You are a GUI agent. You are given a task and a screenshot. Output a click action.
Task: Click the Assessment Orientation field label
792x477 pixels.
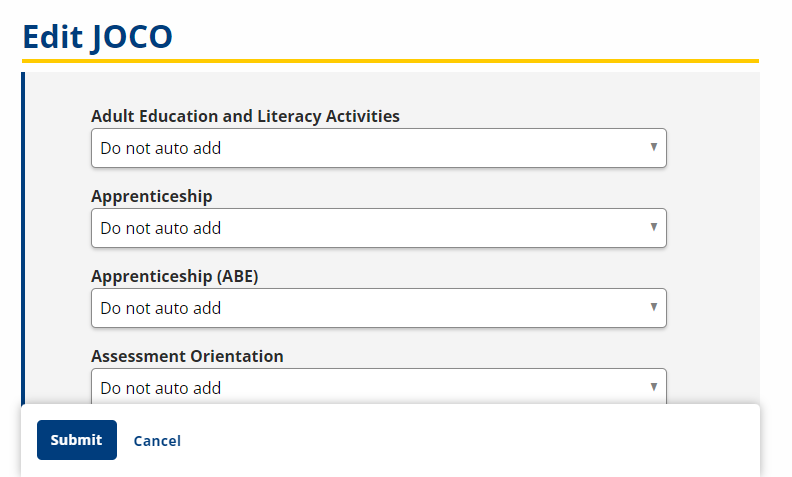pos(187,356)
